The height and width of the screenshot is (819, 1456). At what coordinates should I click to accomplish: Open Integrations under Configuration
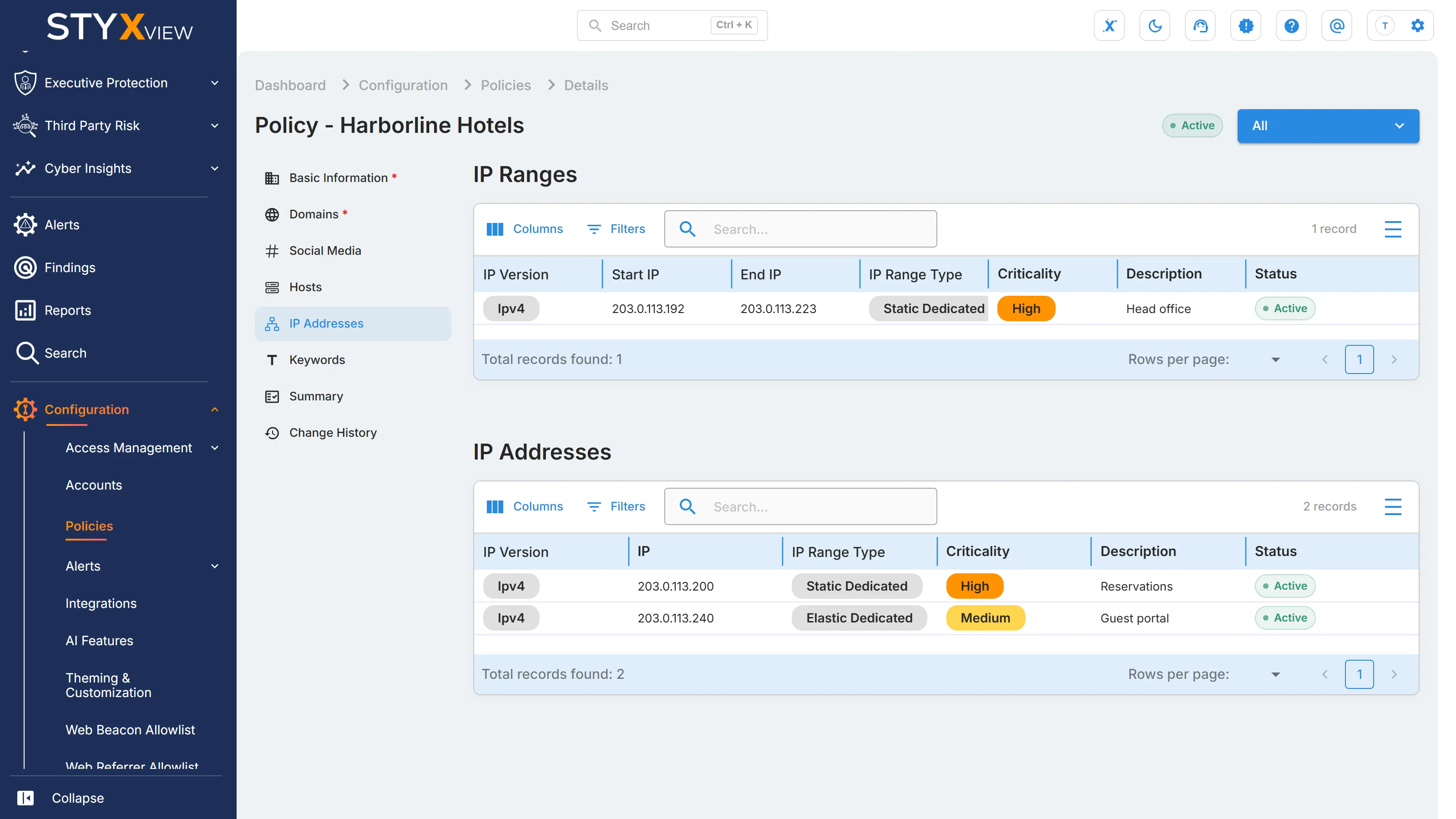[101, 603]
